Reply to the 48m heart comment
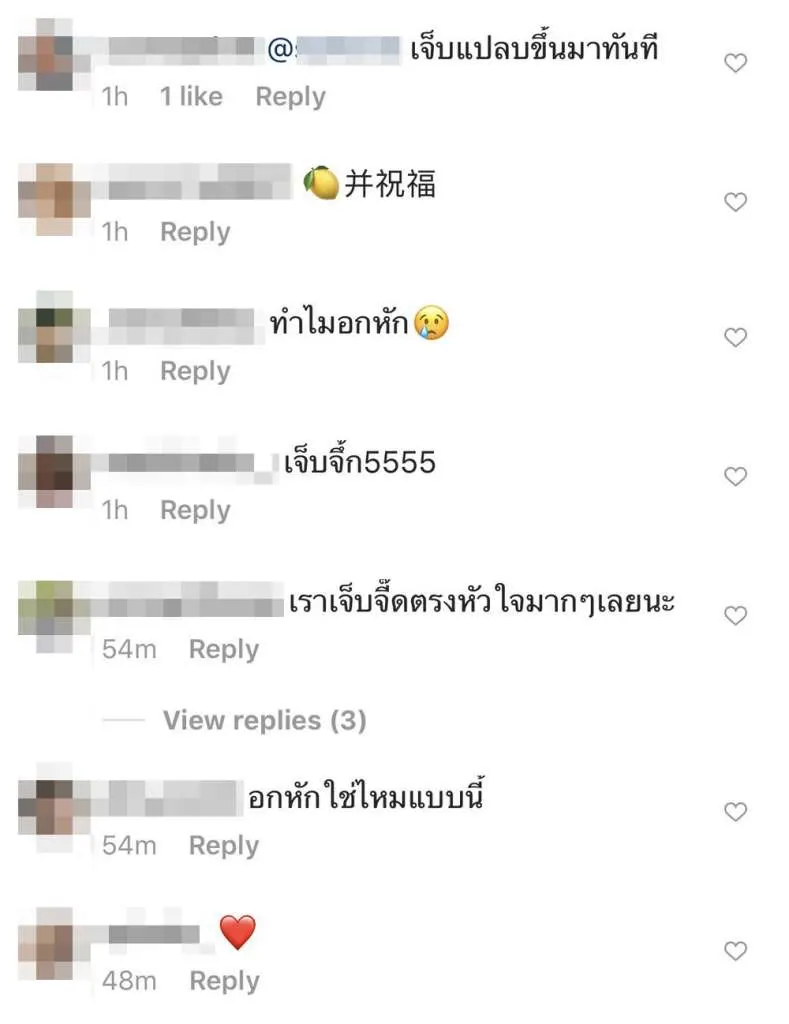This screenshot has height=1024, width=789. [225, 981]
